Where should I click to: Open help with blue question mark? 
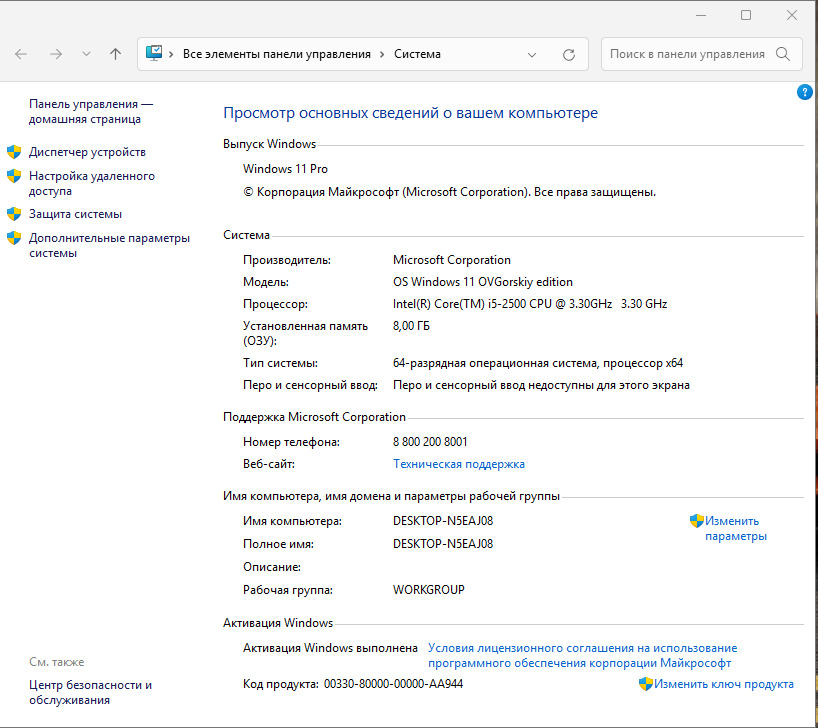(805, 92)
